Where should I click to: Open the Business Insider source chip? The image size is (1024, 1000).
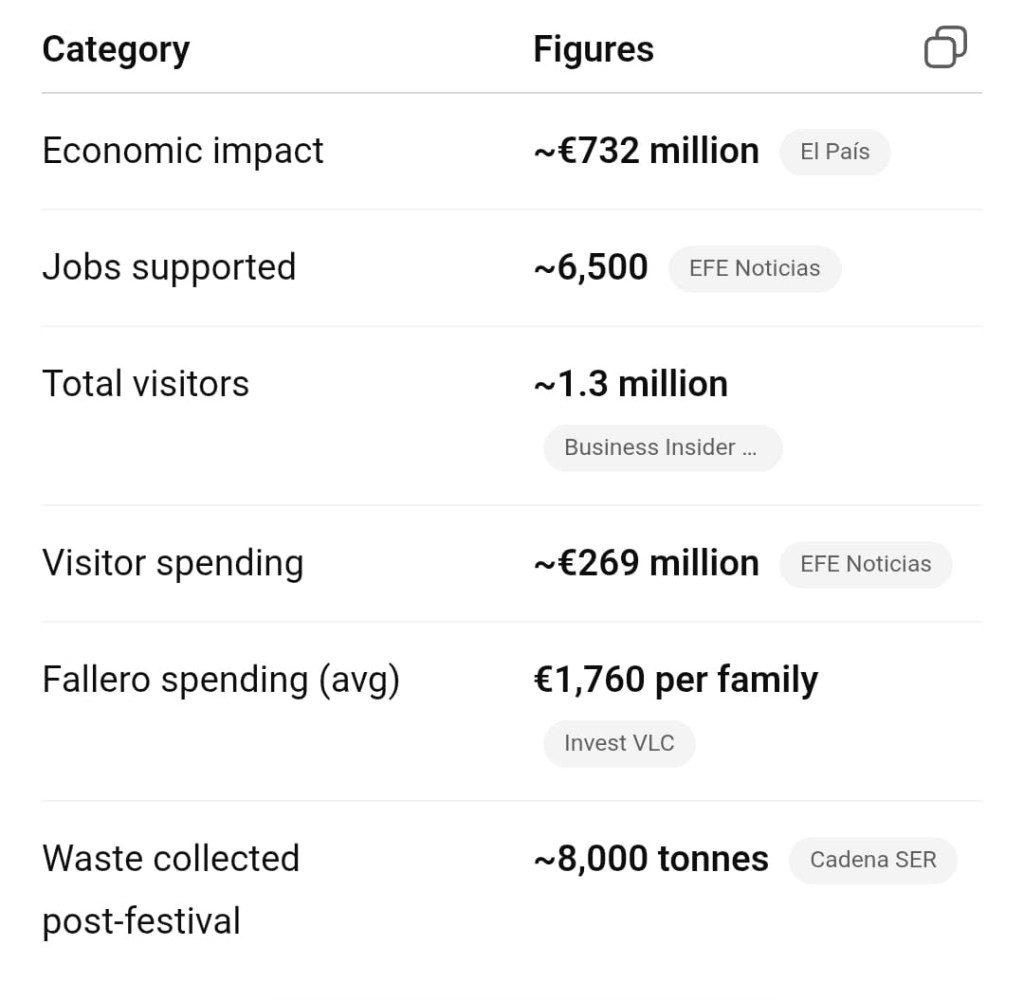tap(661, 447)
